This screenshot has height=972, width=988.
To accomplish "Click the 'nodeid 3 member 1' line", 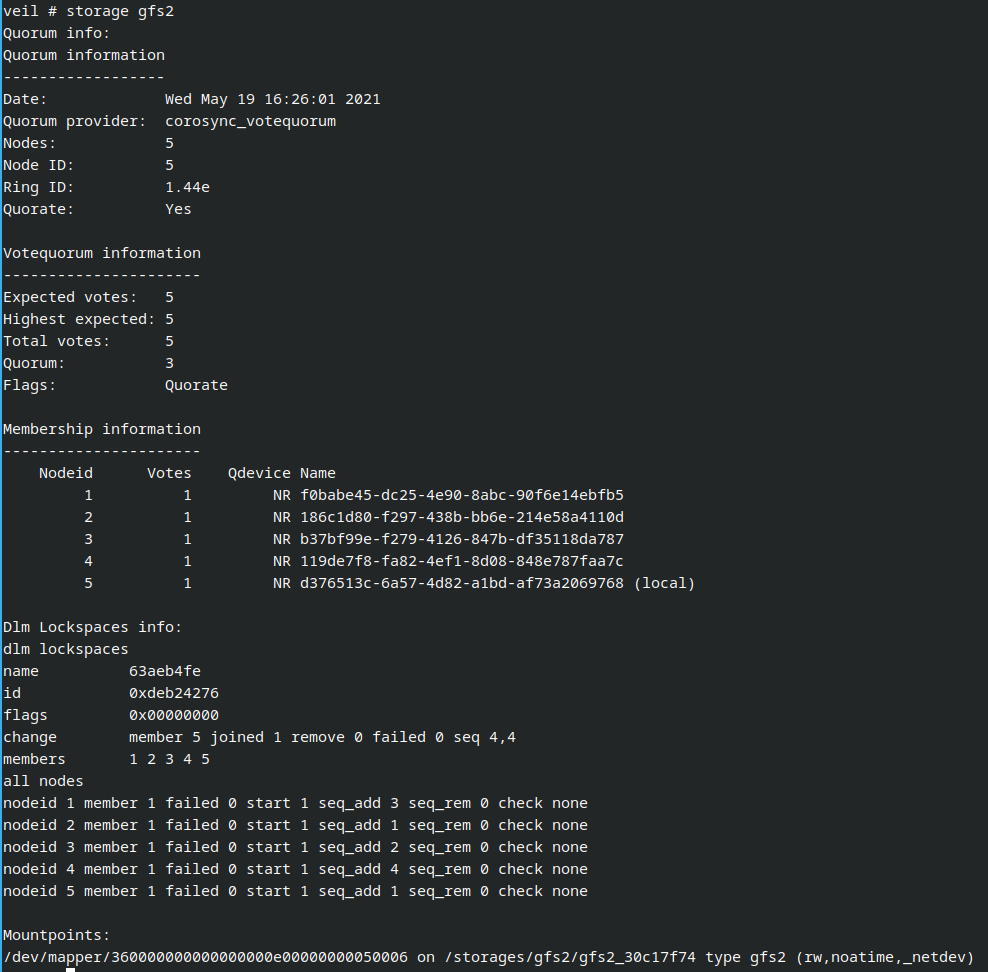I will point(296,847).
